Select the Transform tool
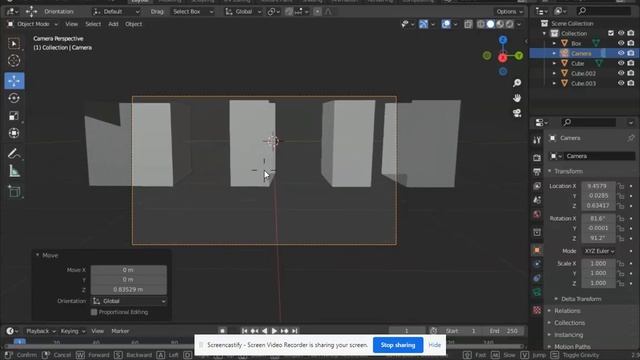The image size is (640, 360). tap(14, 133)
